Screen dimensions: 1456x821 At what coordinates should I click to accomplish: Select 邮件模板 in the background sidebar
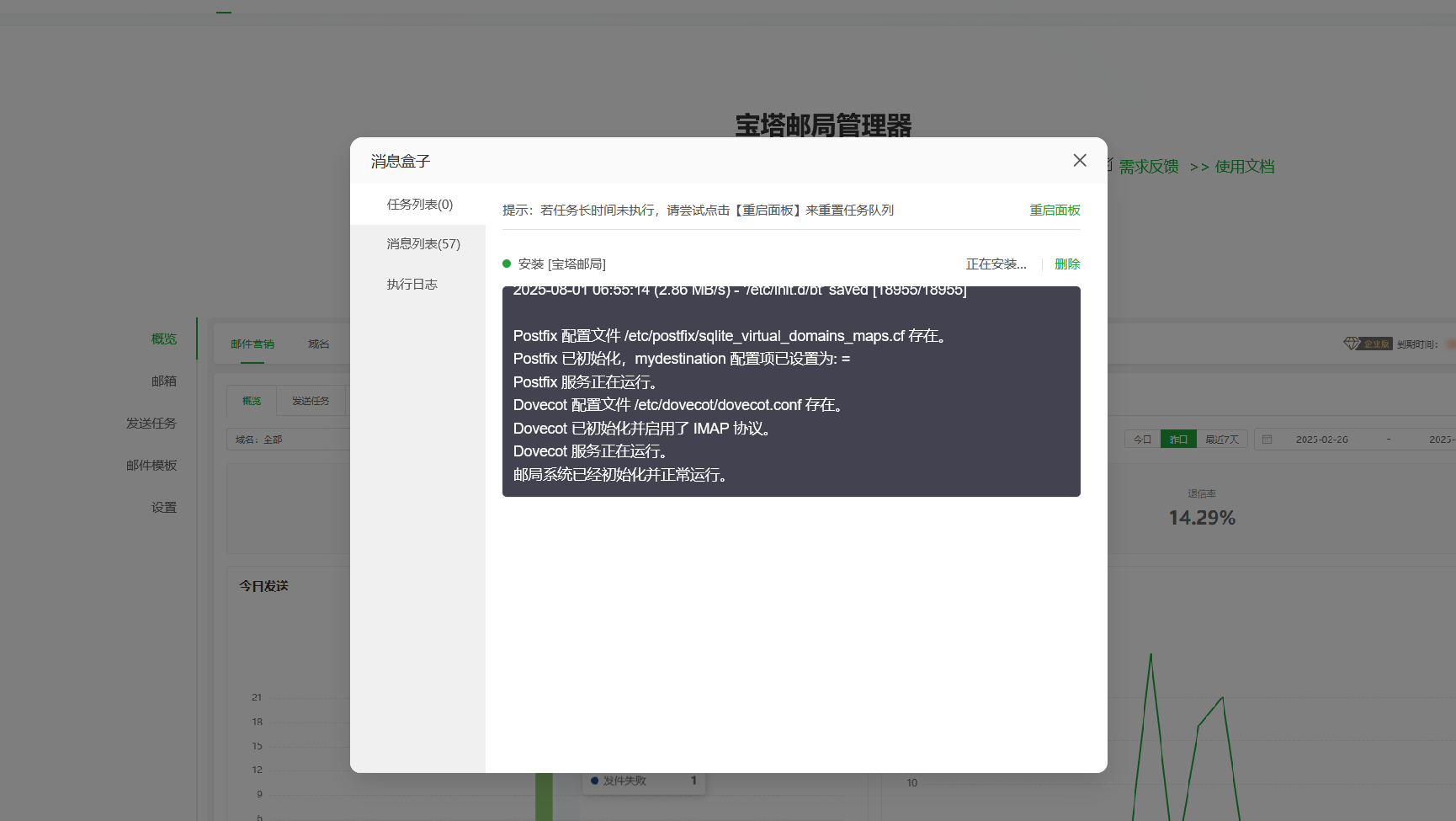(x=151, y=465)
